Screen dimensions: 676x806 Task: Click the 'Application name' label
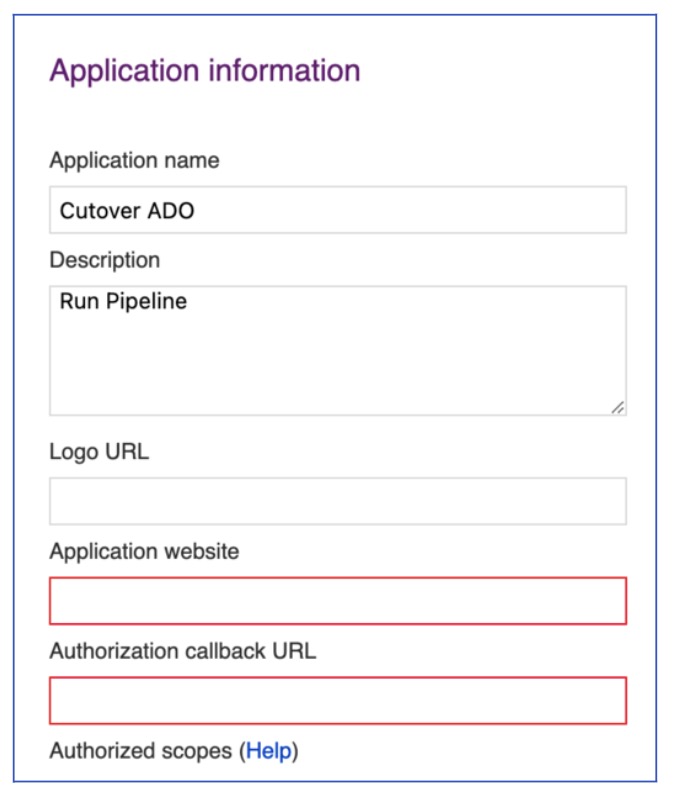click(134, 160)
